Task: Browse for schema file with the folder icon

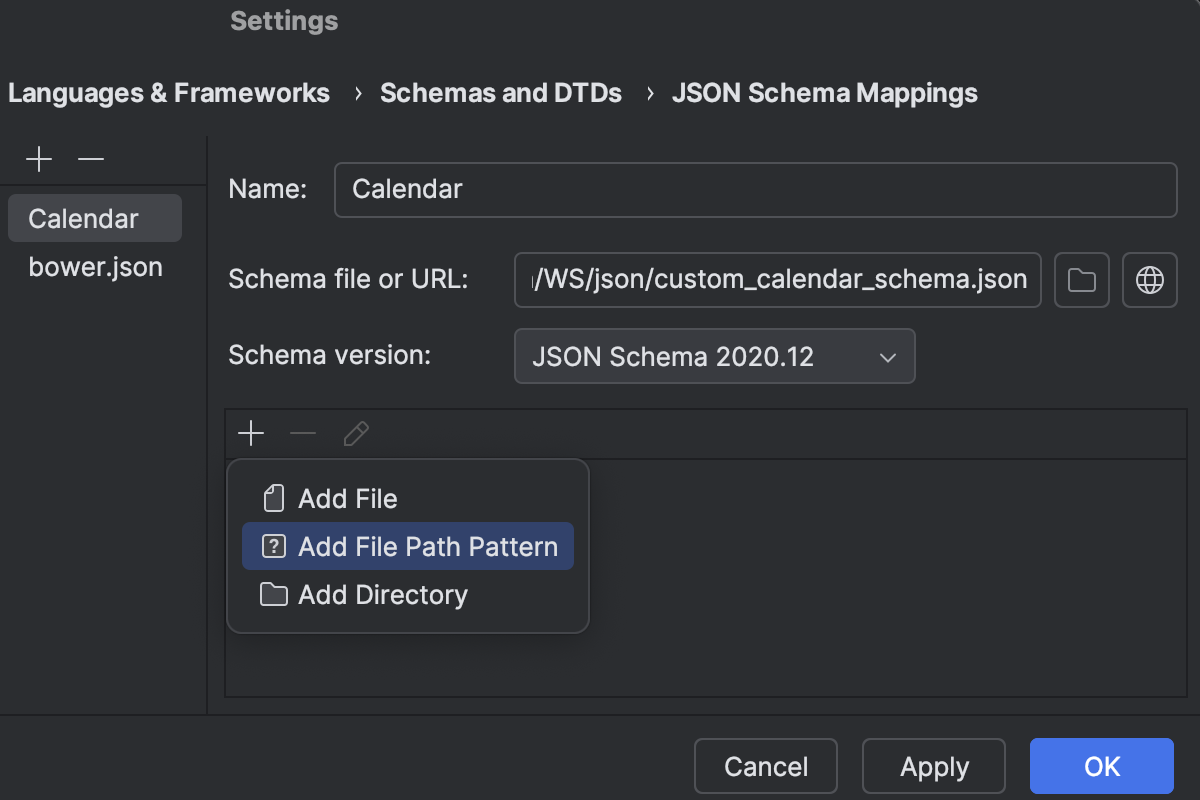Action: pos(1081,280)
